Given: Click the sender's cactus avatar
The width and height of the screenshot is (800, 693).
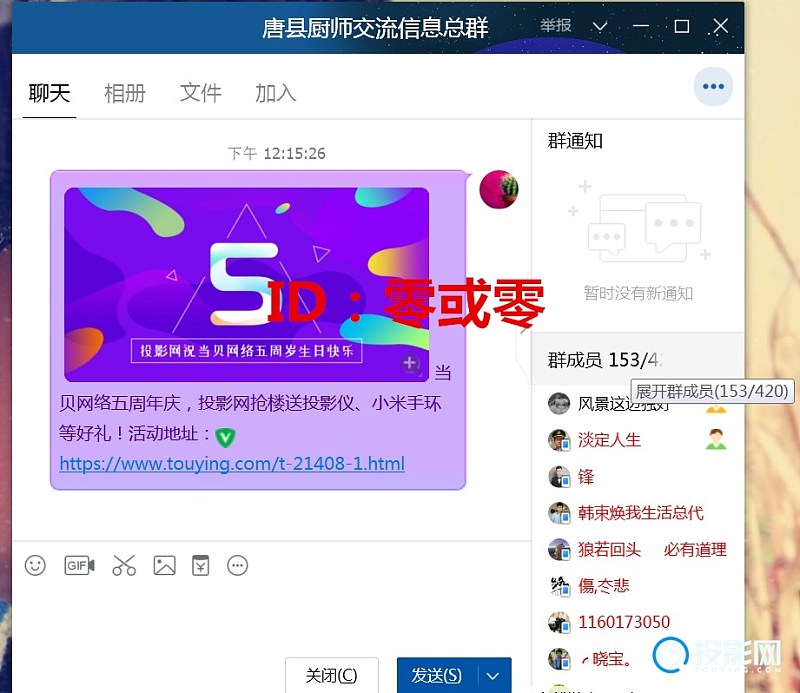Looking at the screenshot, I should tap(498, 189).
